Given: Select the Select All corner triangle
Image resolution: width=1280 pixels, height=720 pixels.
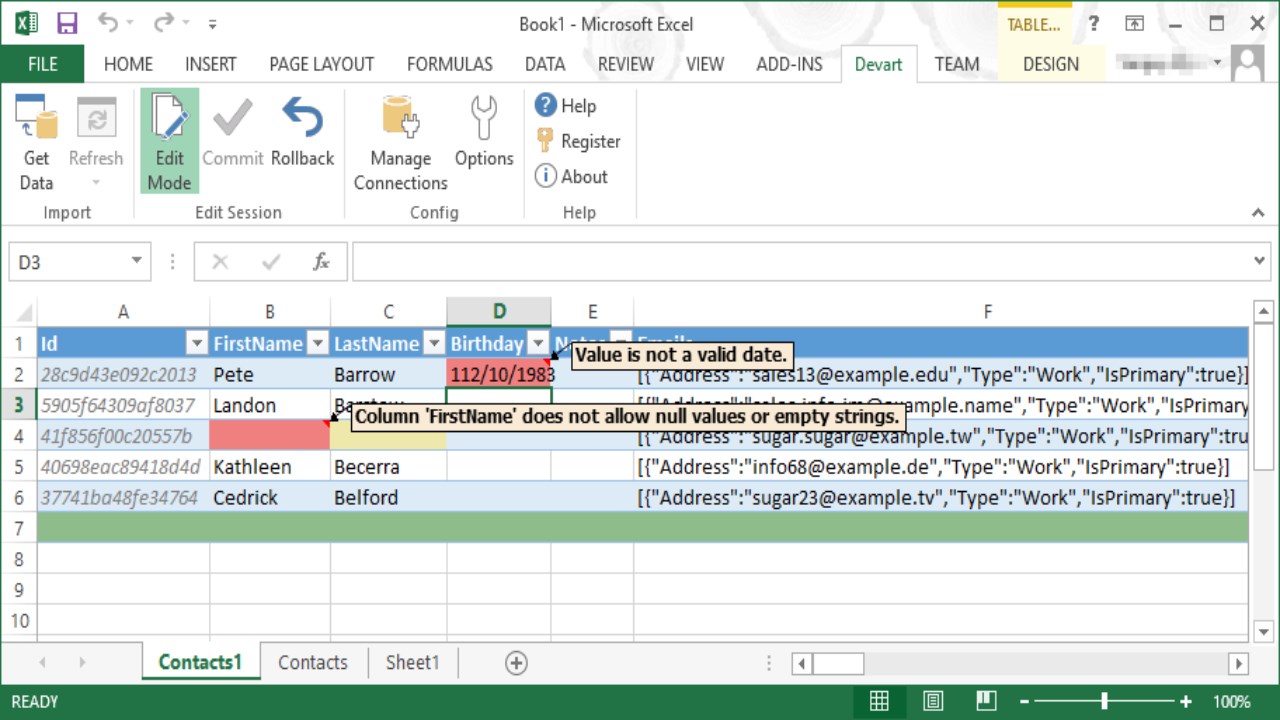Looking at the screenshot, I should tap(22, 312).
